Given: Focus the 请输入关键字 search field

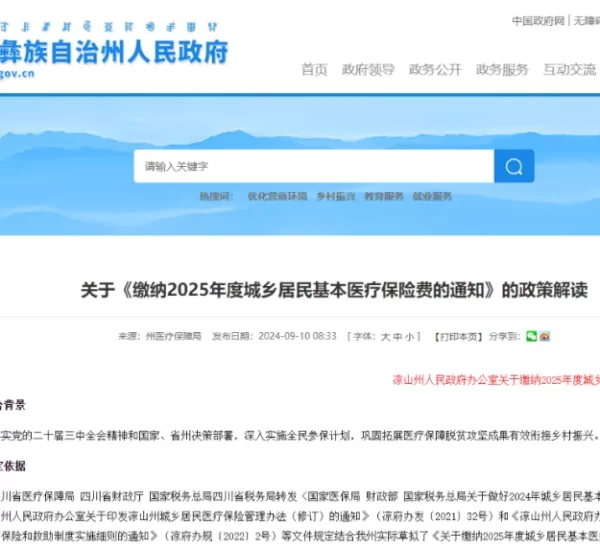Looking at the screenshot, I should [x=314, y=166].
